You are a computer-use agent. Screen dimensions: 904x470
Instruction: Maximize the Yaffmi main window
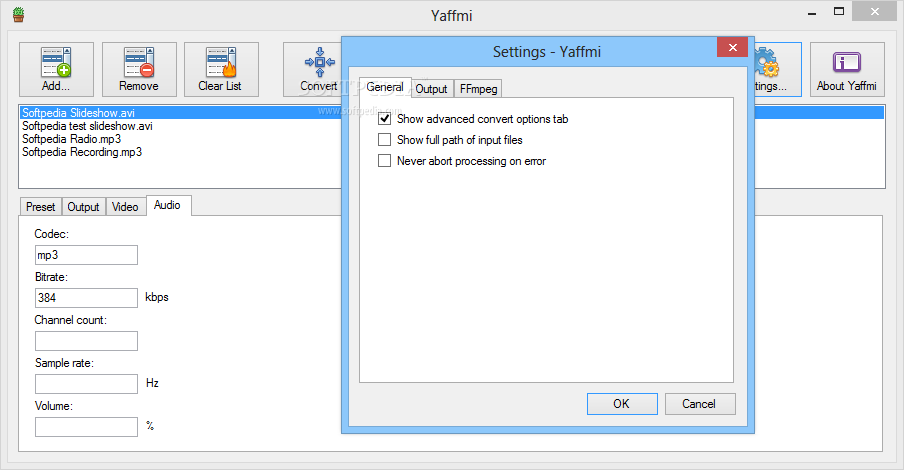pos(839,12)
